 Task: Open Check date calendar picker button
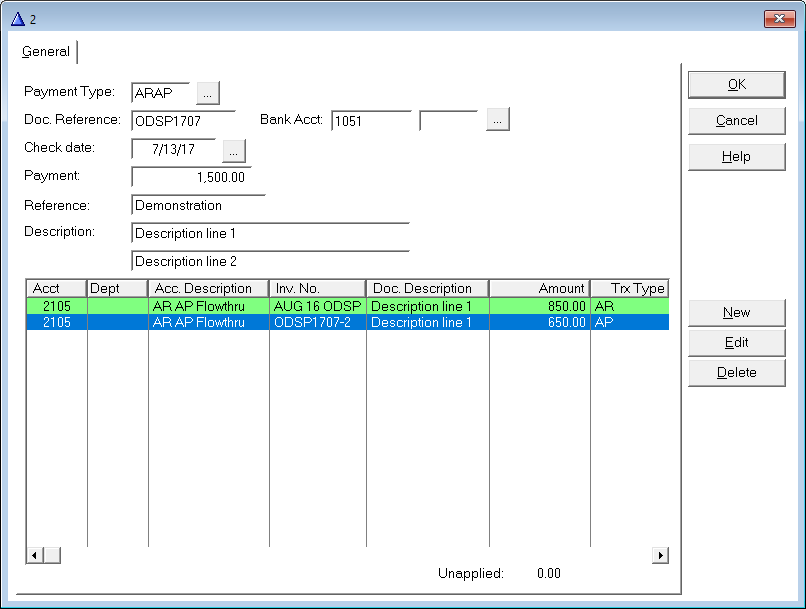(233, 150)
